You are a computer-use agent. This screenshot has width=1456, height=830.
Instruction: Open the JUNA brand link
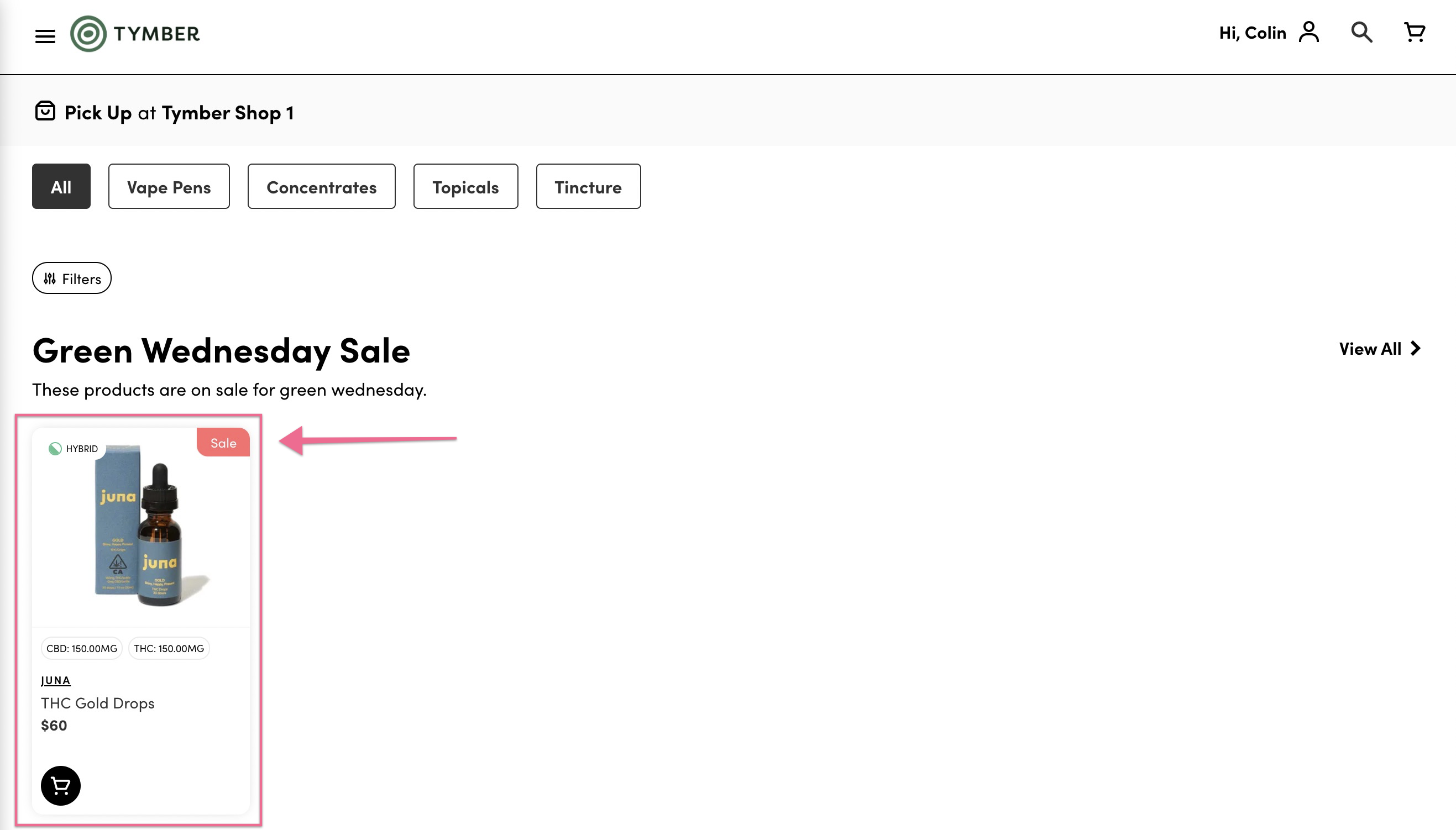click(x=56, y=680)
